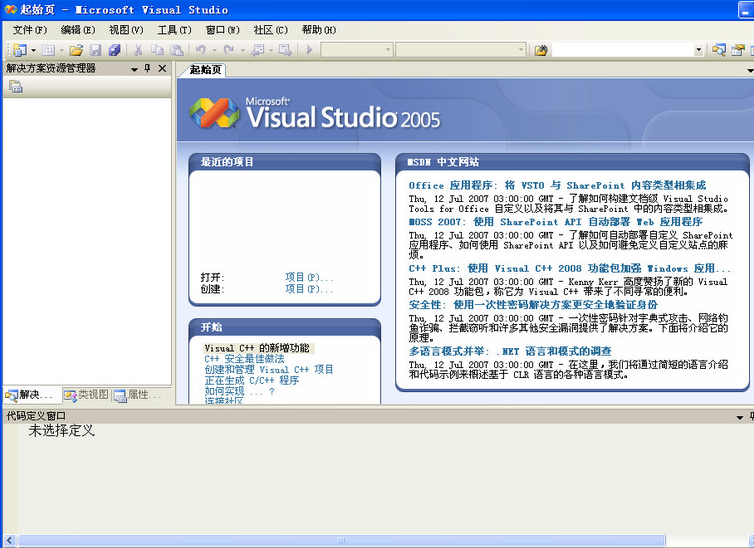
Task: Open MOSS 2007 SharePoint API article link
Action: point(555,222)
